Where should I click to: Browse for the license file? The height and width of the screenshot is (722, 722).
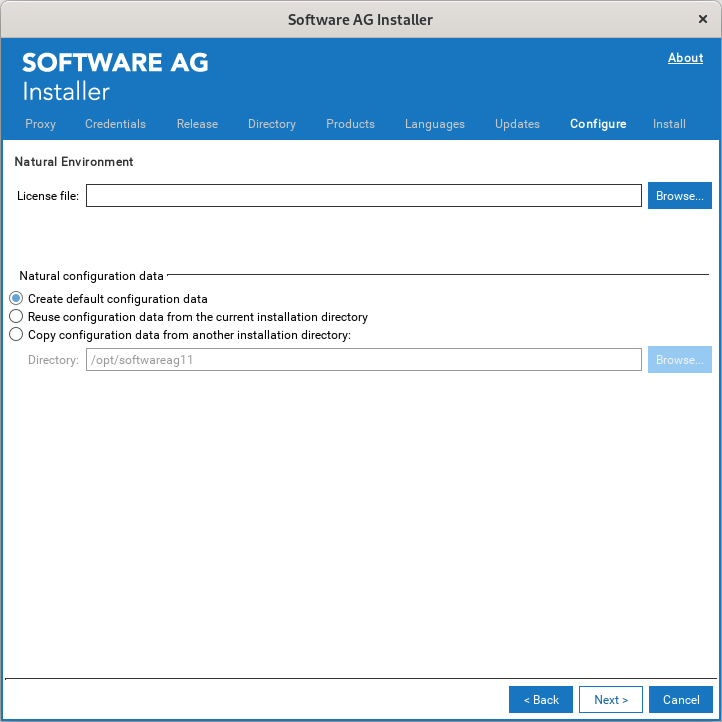pos(679,196)
